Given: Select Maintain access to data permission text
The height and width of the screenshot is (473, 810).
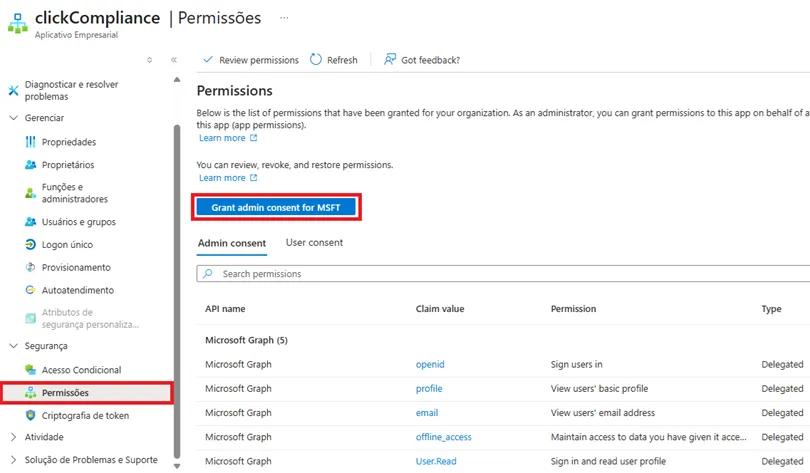Looking at the screenshot, I should (x=648, y=437).
